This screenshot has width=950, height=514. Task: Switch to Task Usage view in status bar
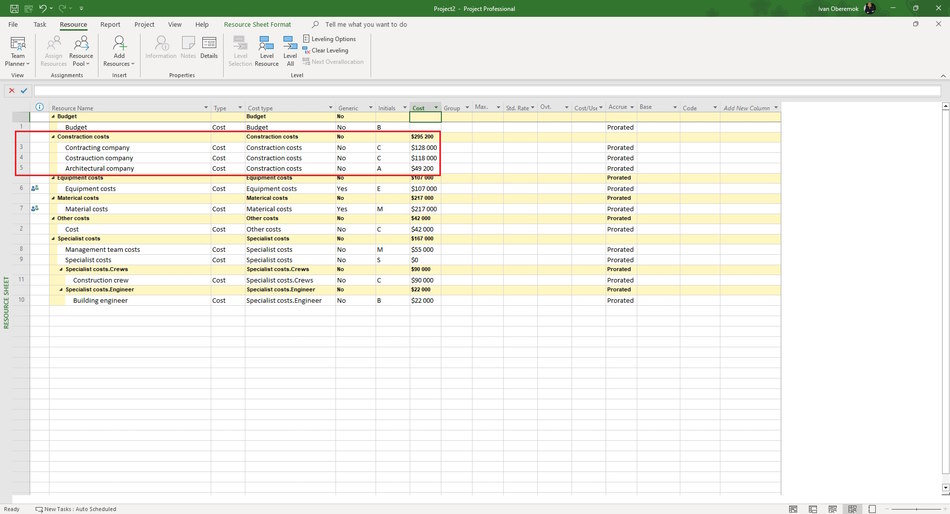point(813,509)
